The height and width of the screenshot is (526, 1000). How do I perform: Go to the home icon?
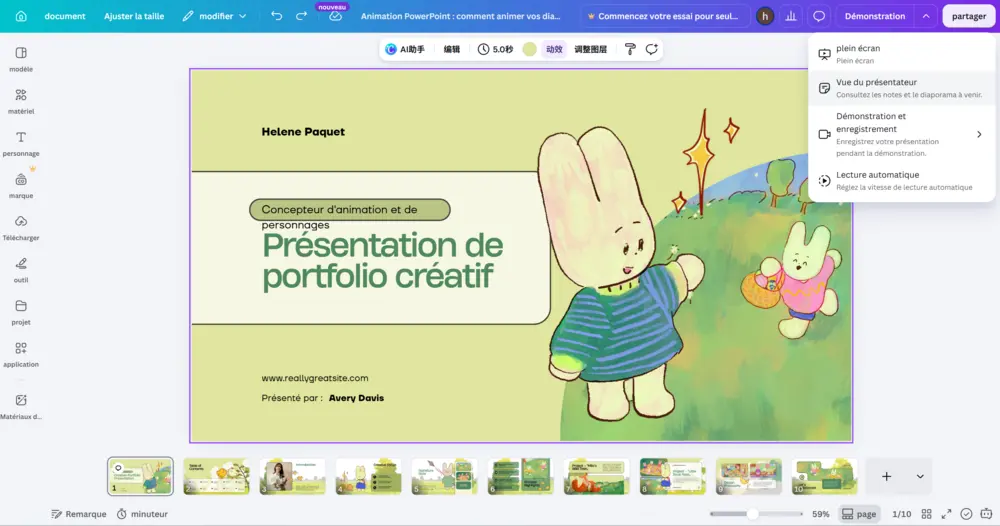[x=21, y=16]
